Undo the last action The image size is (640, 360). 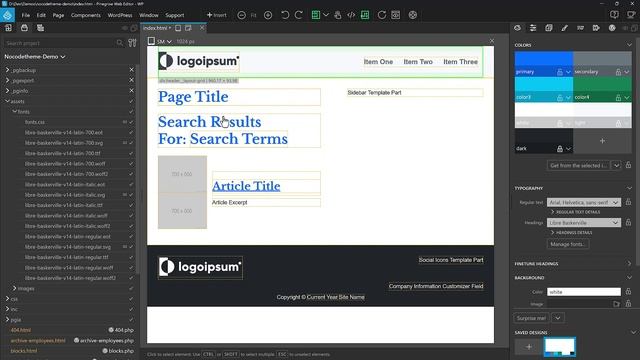click(x=285, y=15)
